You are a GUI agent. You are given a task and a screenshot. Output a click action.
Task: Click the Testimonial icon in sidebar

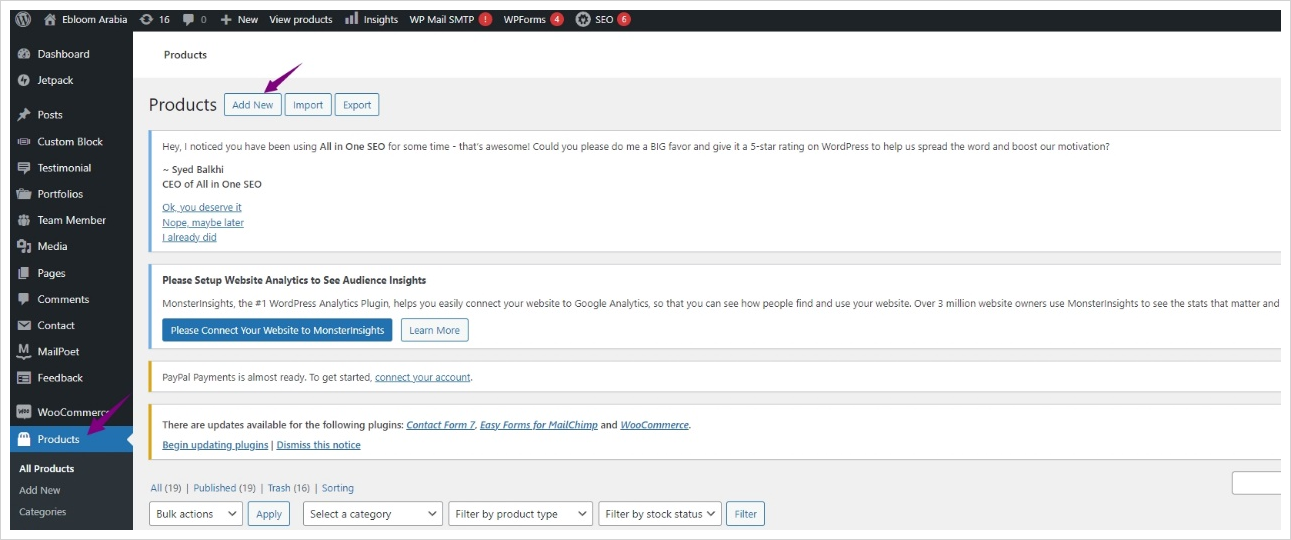[x=24, y=168]
